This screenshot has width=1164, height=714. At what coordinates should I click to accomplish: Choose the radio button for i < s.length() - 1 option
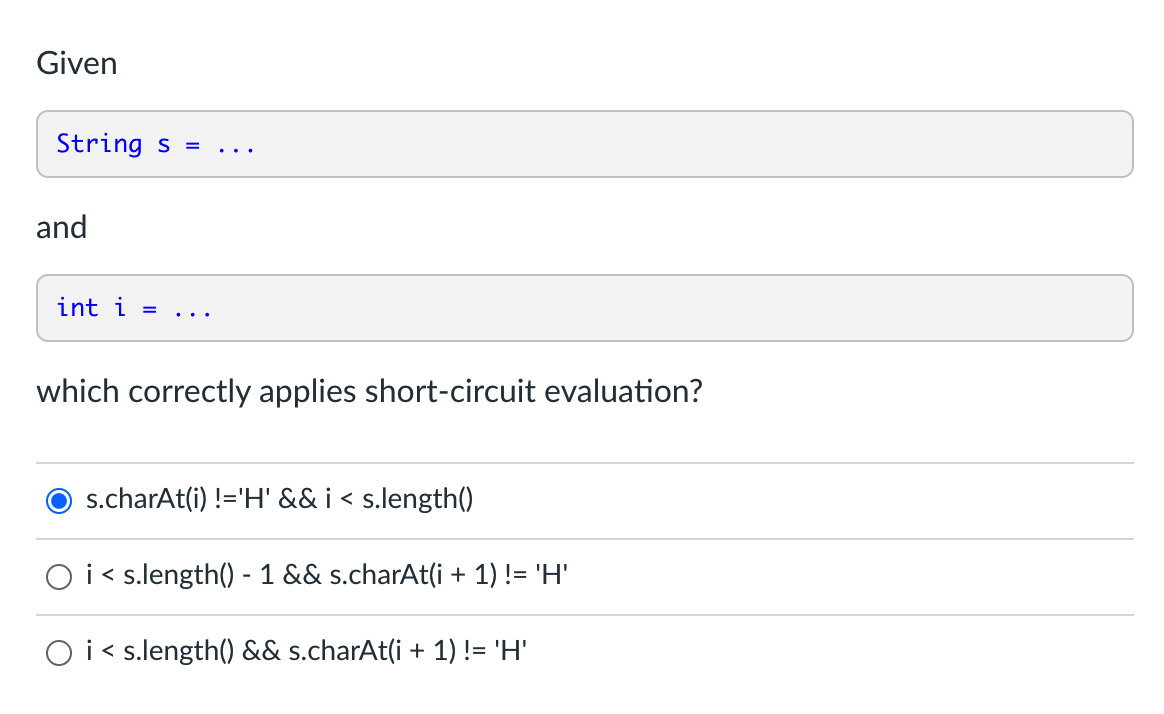pyautogui.click(x=59, y=577)
